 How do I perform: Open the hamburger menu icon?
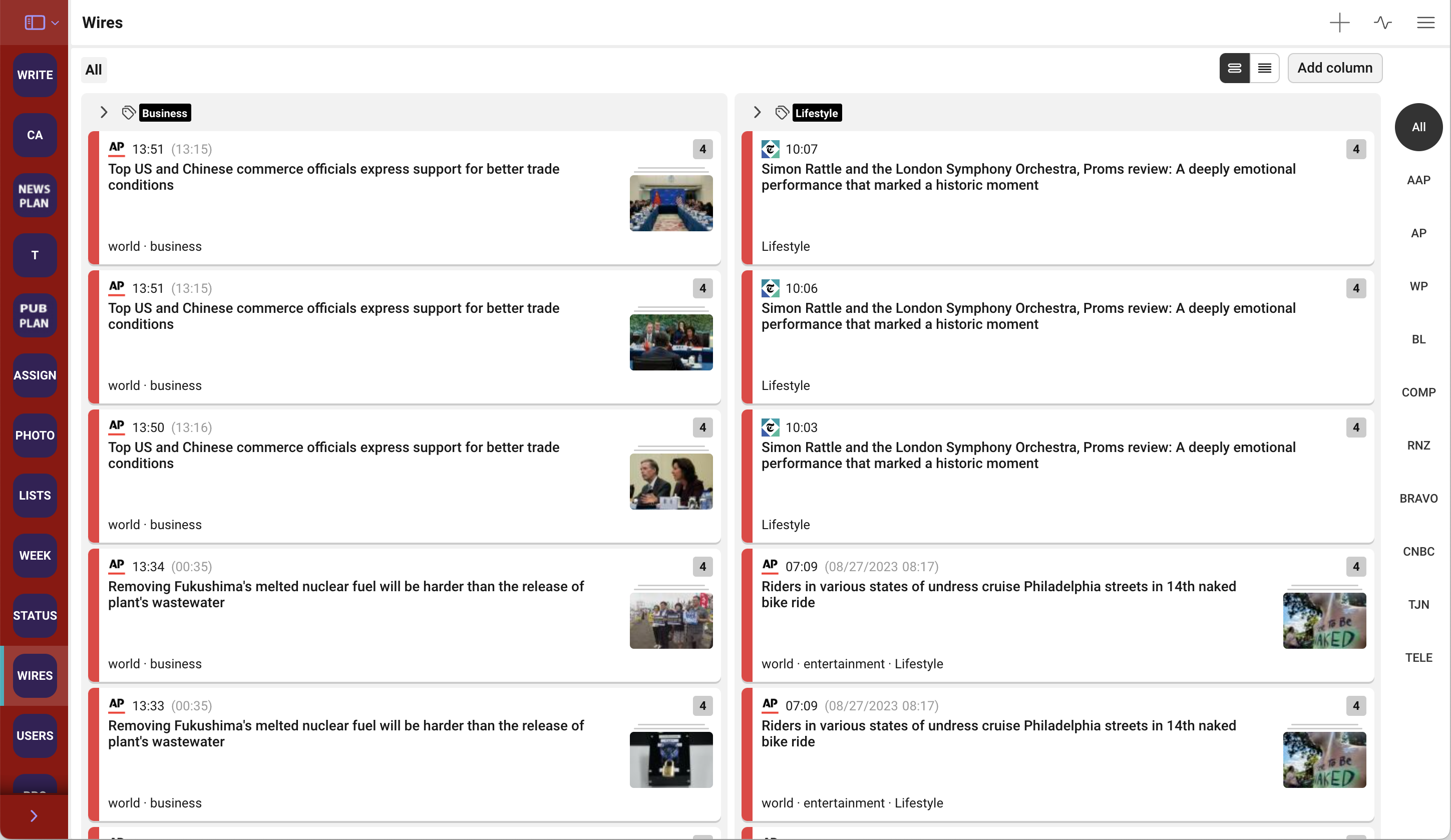[x=1425, y=23]
